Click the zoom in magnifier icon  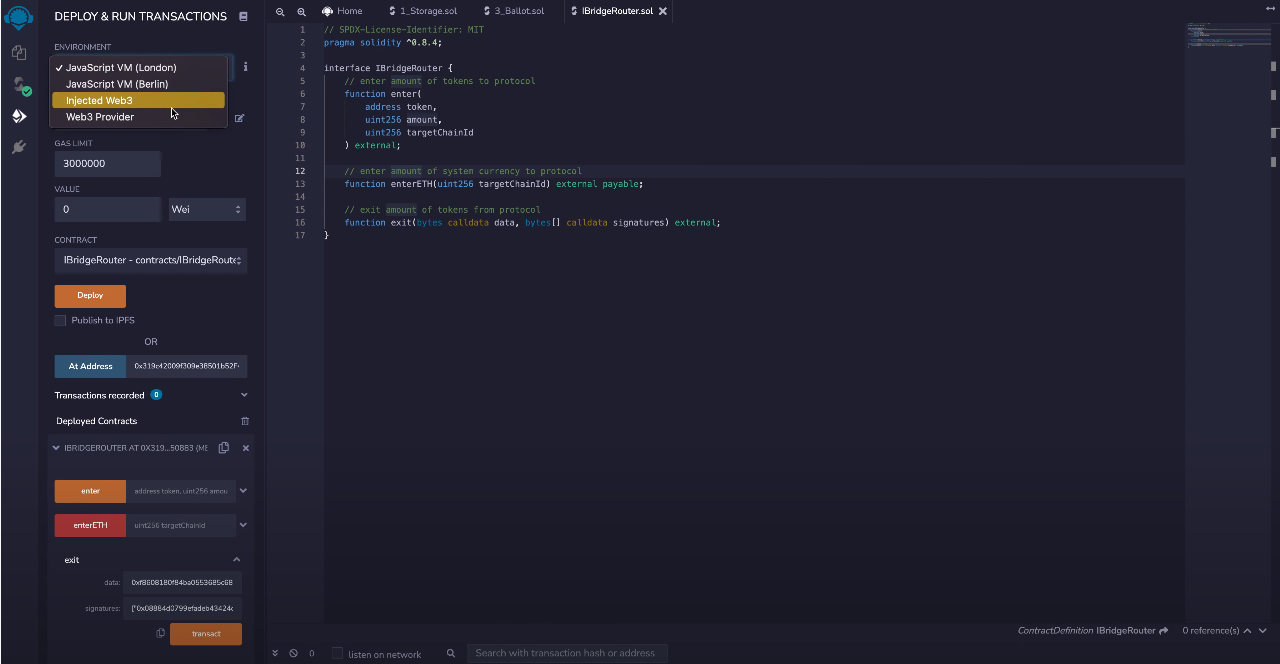(x=301, y=11)
